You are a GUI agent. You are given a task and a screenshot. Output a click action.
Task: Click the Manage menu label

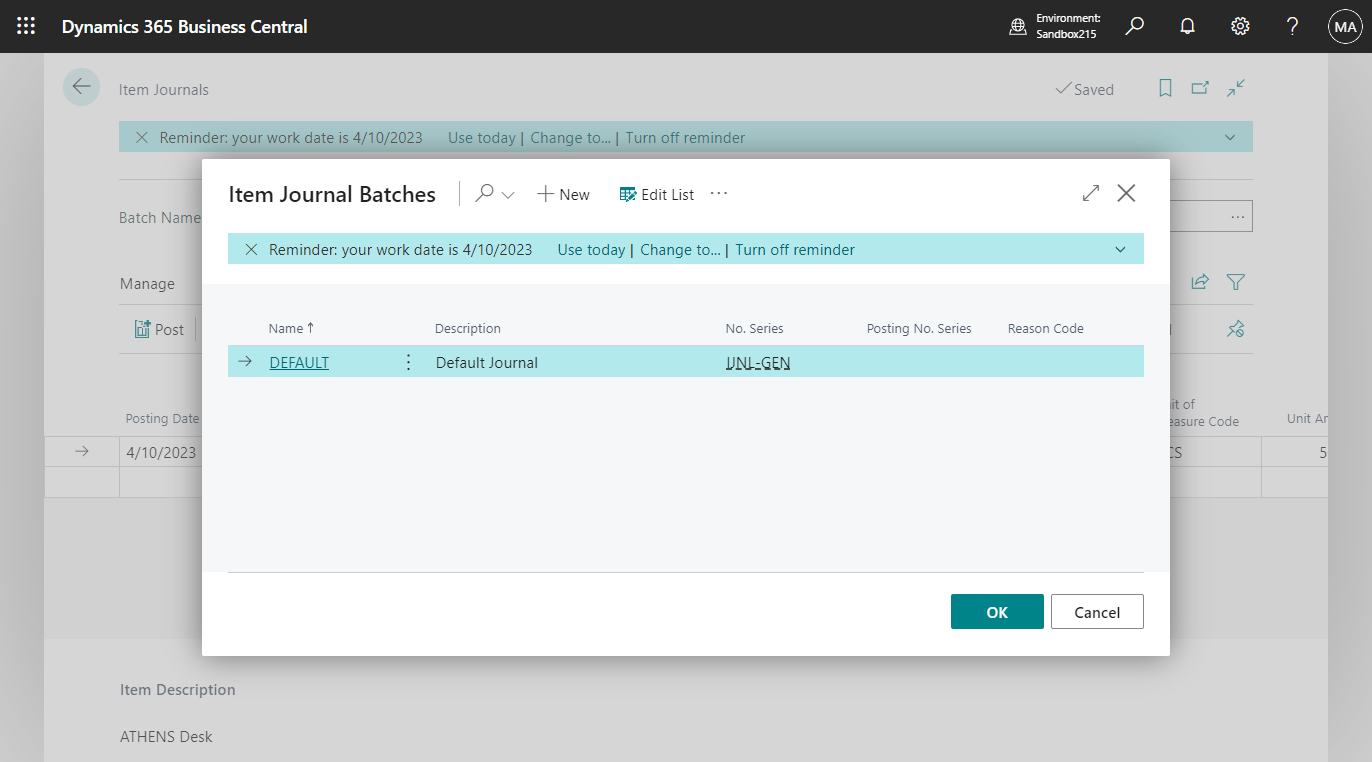146,283
